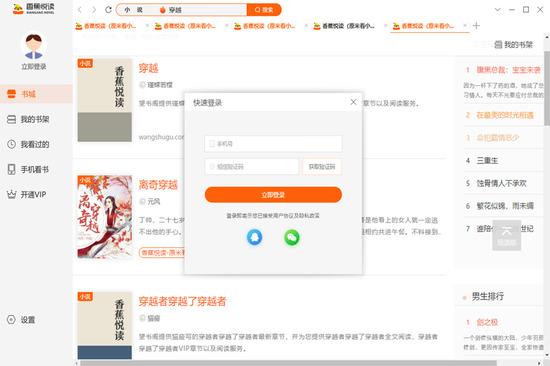Open 设置 settings in the sidebar
The width and height of the screenshot is (550, 366).
[x=21, y=320]
